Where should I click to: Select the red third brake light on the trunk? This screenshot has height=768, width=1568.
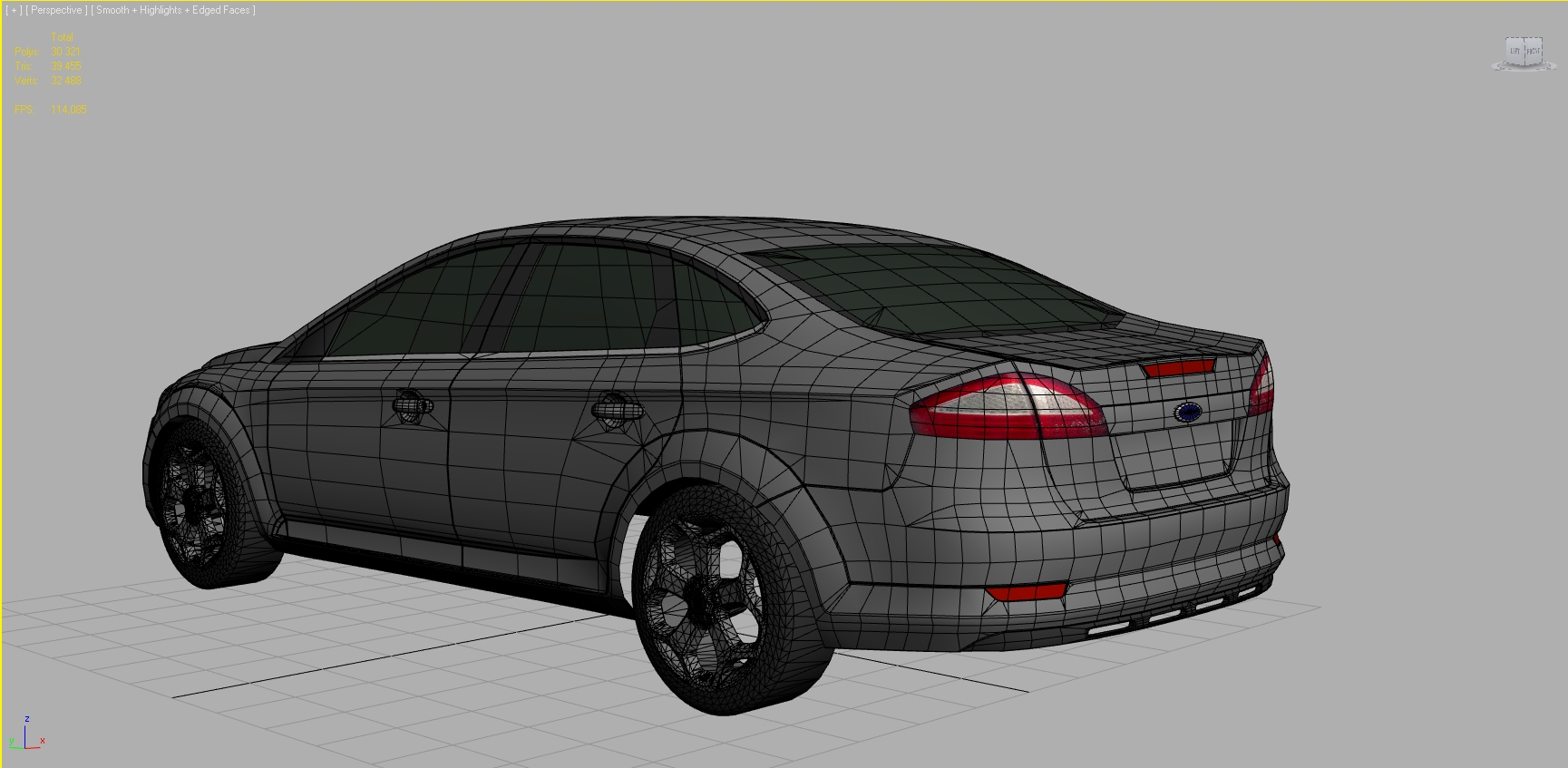tap(1179, 367)
